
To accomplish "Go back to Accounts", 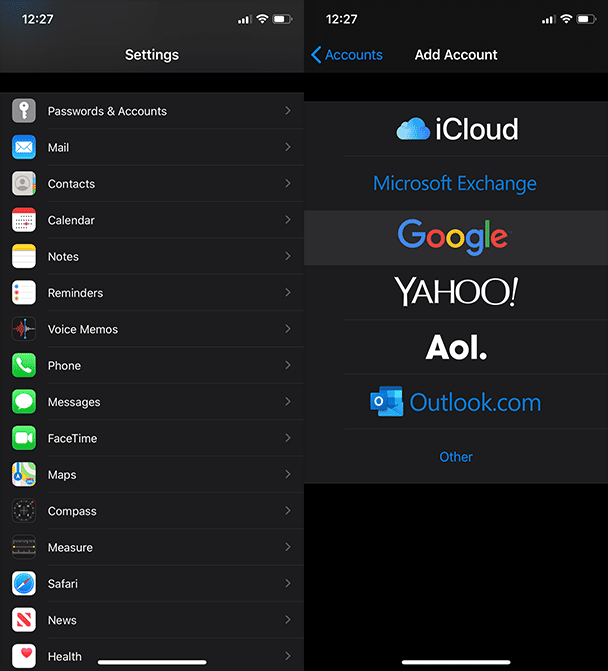I will tap(347, 55).
